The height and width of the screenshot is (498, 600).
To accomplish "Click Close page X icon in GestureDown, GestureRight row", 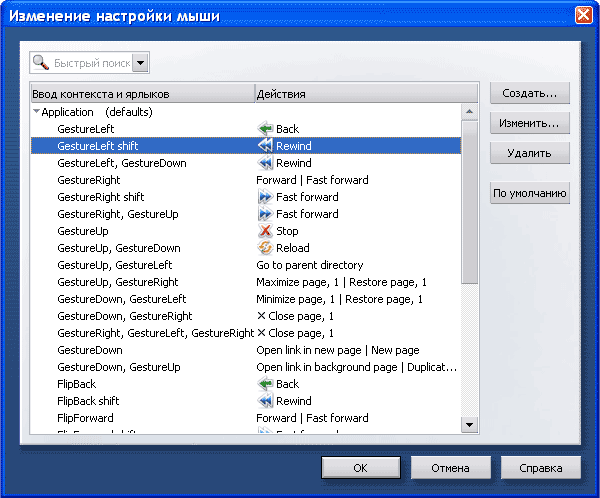I will 261,316.
